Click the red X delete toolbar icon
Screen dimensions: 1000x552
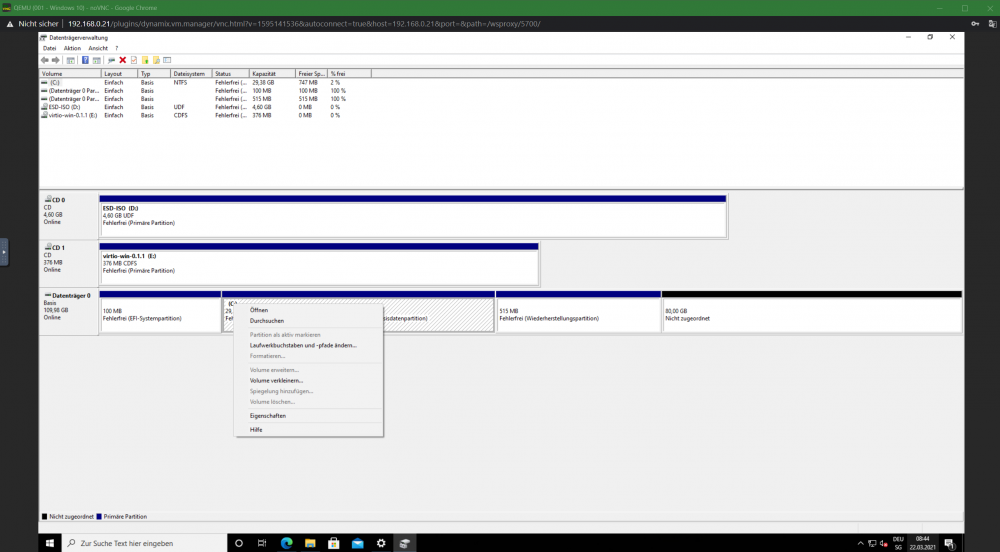[x=122, y=60]
